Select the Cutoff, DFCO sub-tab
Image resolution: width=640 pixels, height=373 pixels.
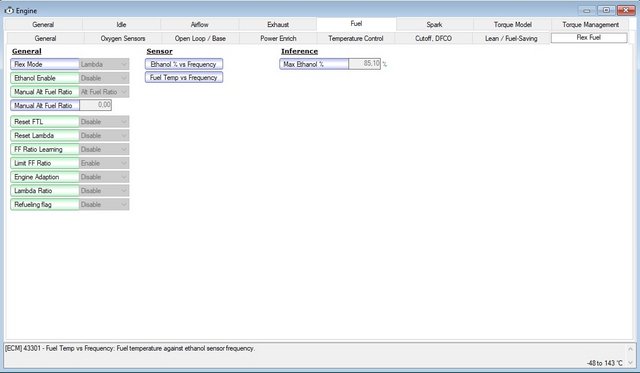[433, 38]
